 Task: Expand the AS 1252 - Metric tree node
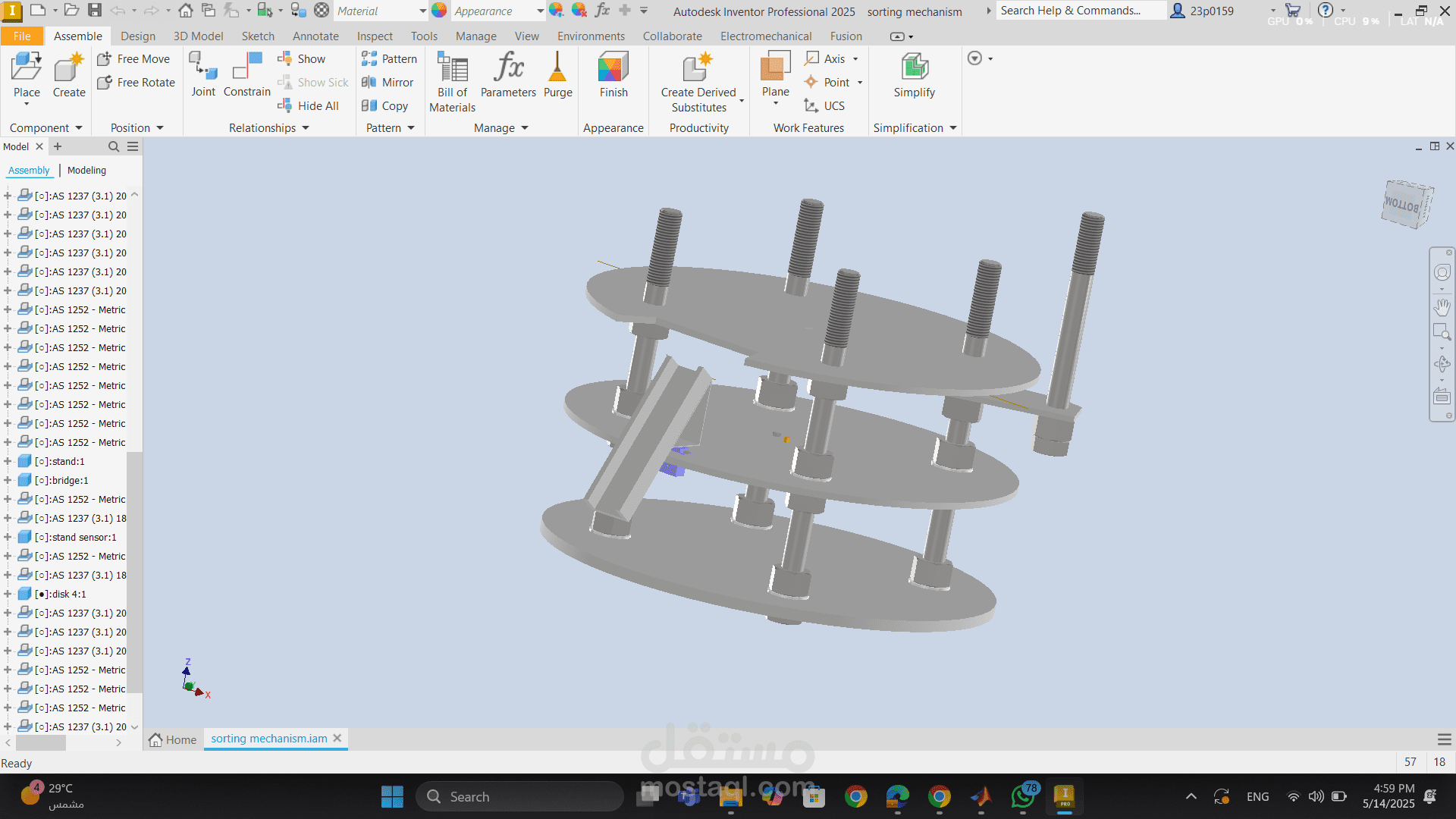click(x=7, y=309)
